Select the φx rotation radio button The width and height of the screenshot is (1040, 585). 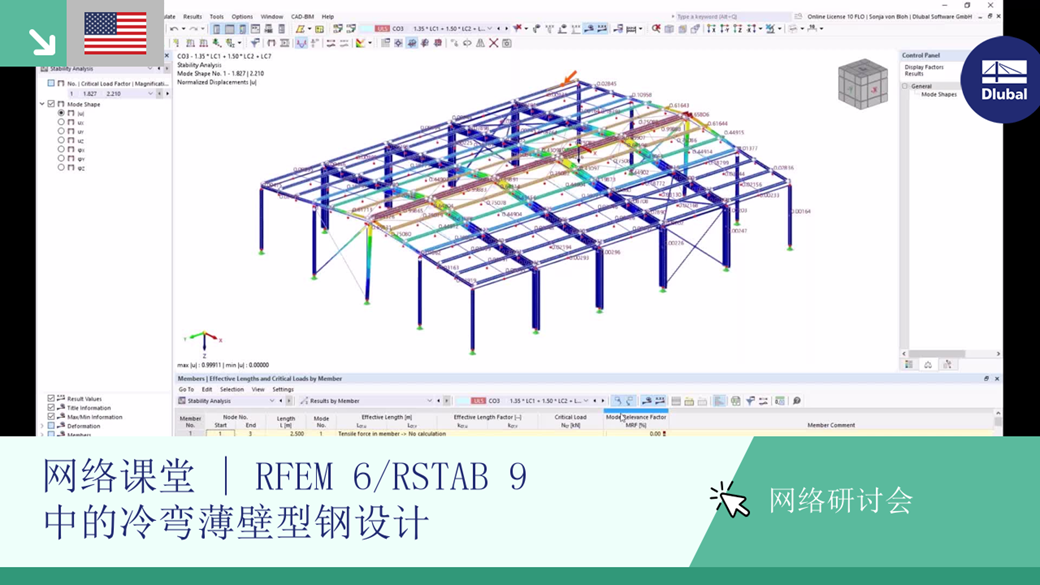[61, 150]
